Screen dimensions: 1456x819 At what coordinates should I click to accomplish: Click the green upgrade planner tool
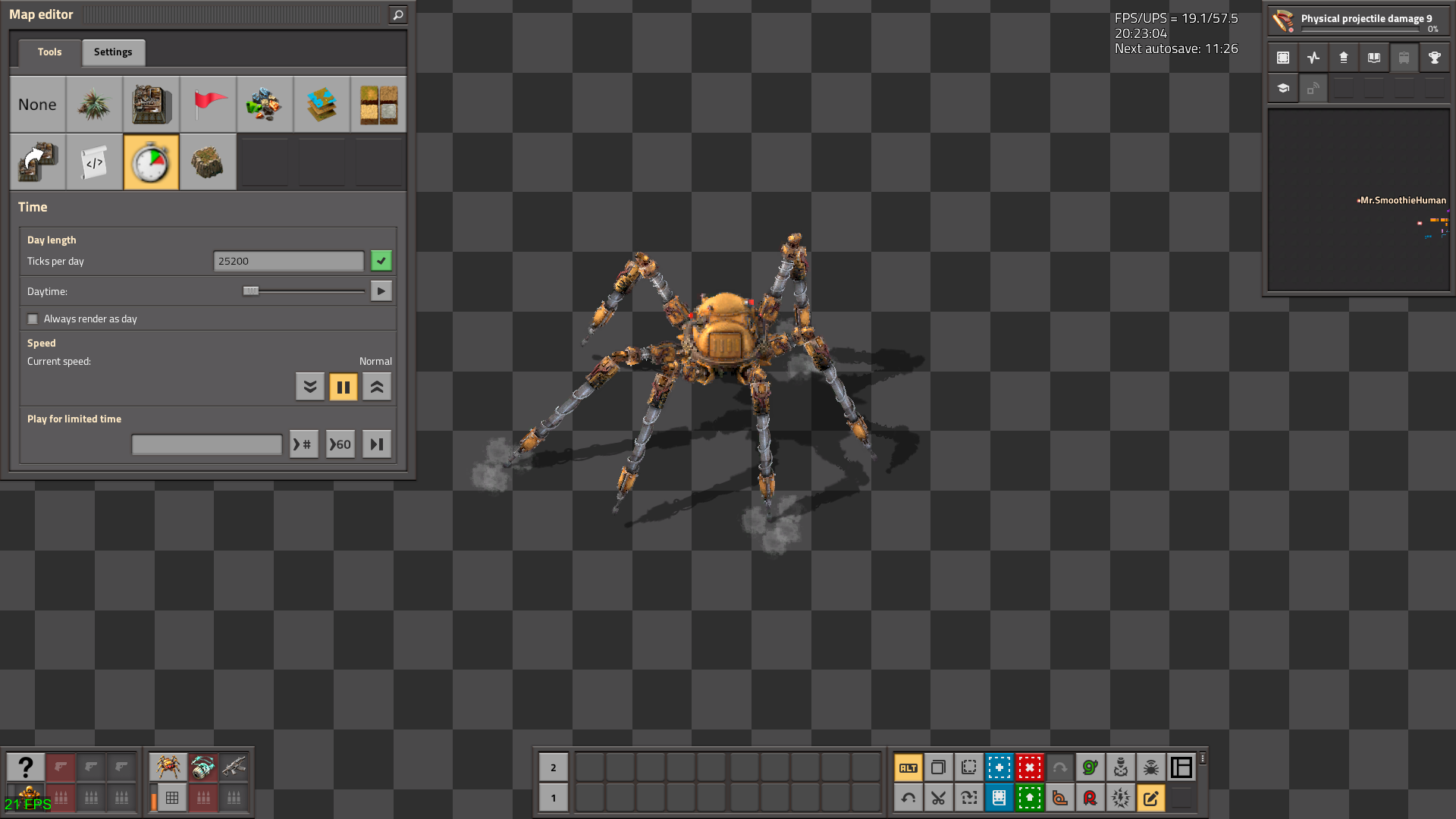(1030, 798)
